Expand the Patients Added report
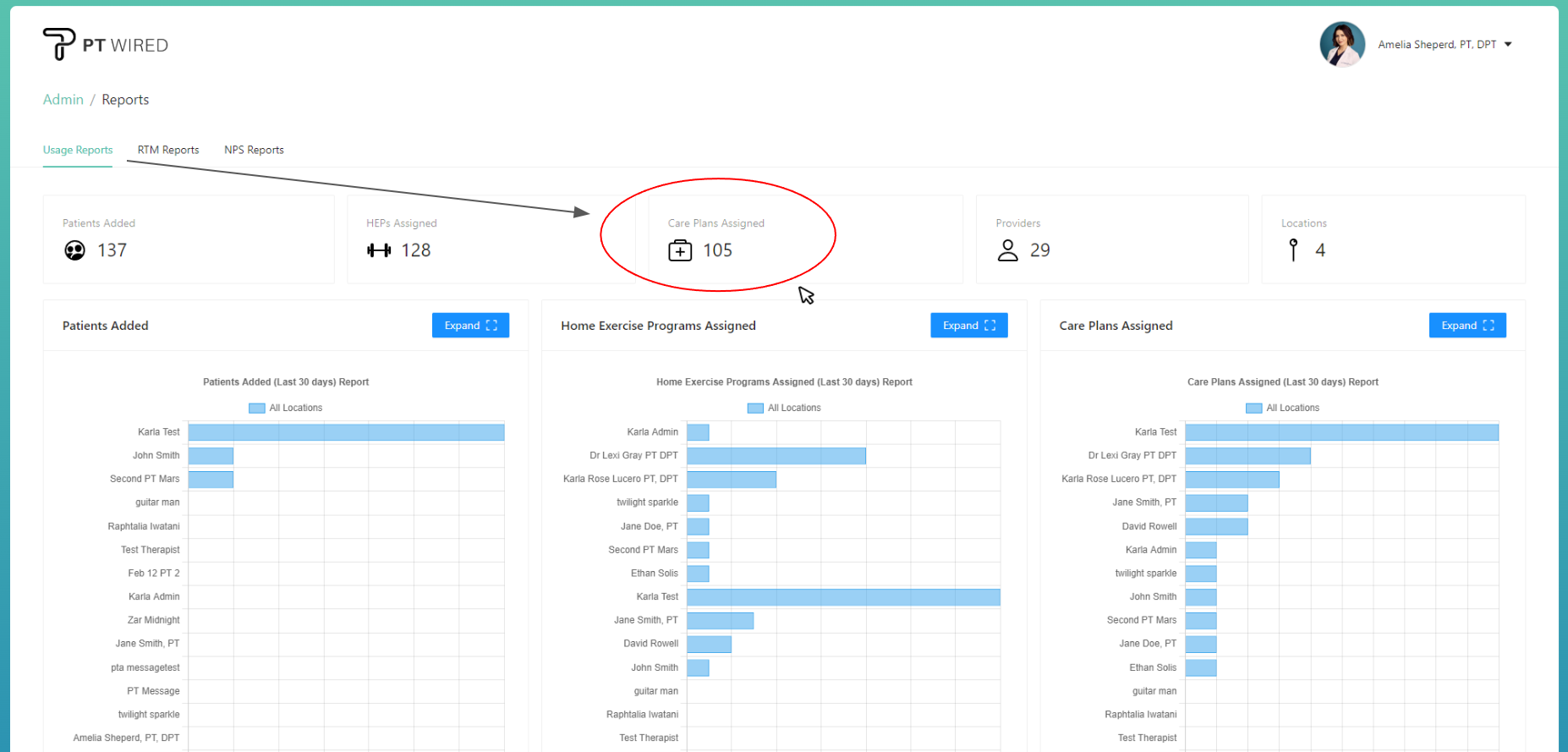Screen dimensions: 1568x752 coord(470,326)
